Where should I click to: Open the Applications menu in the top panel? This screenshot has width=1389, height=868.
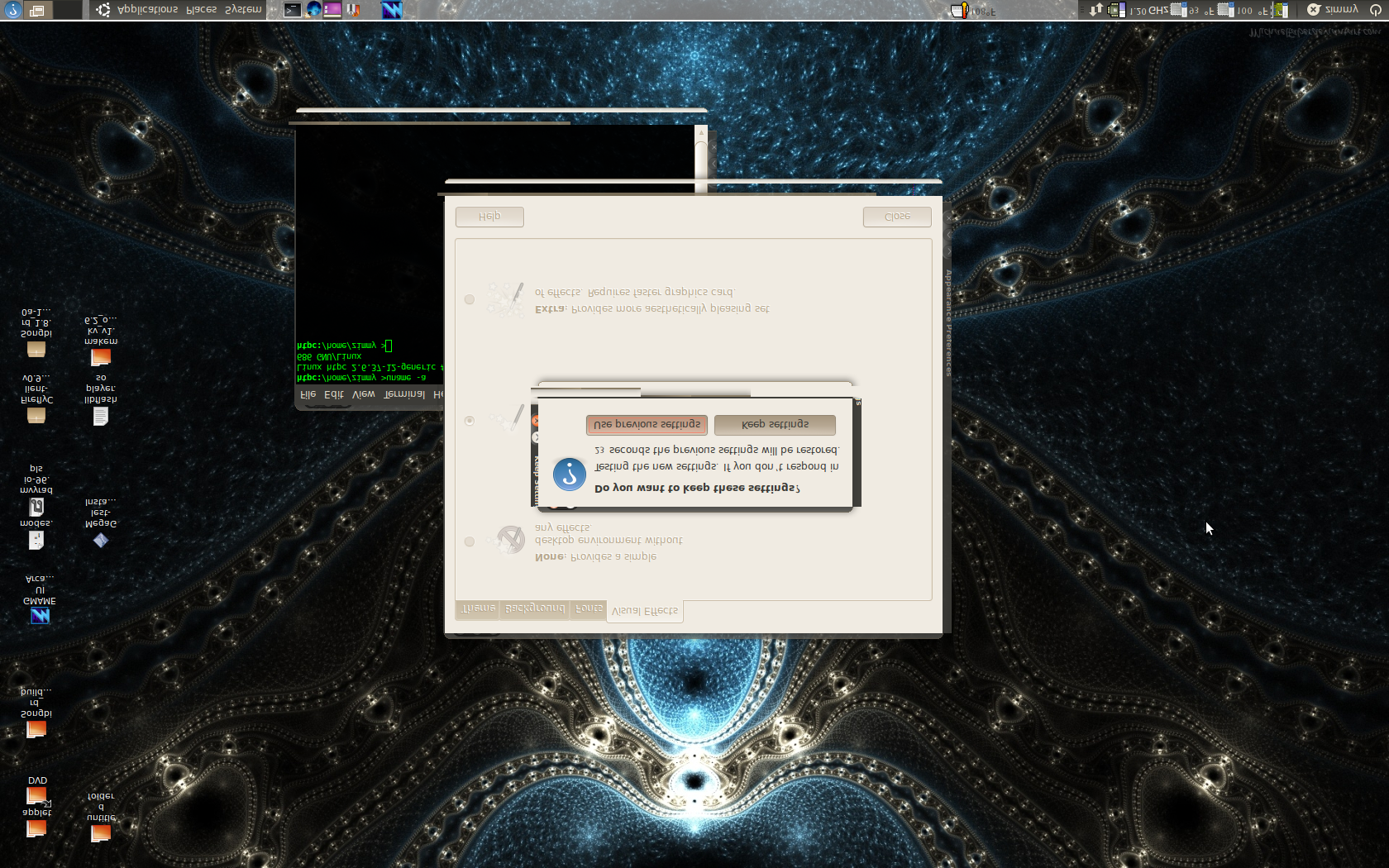(x=147, y=10)
